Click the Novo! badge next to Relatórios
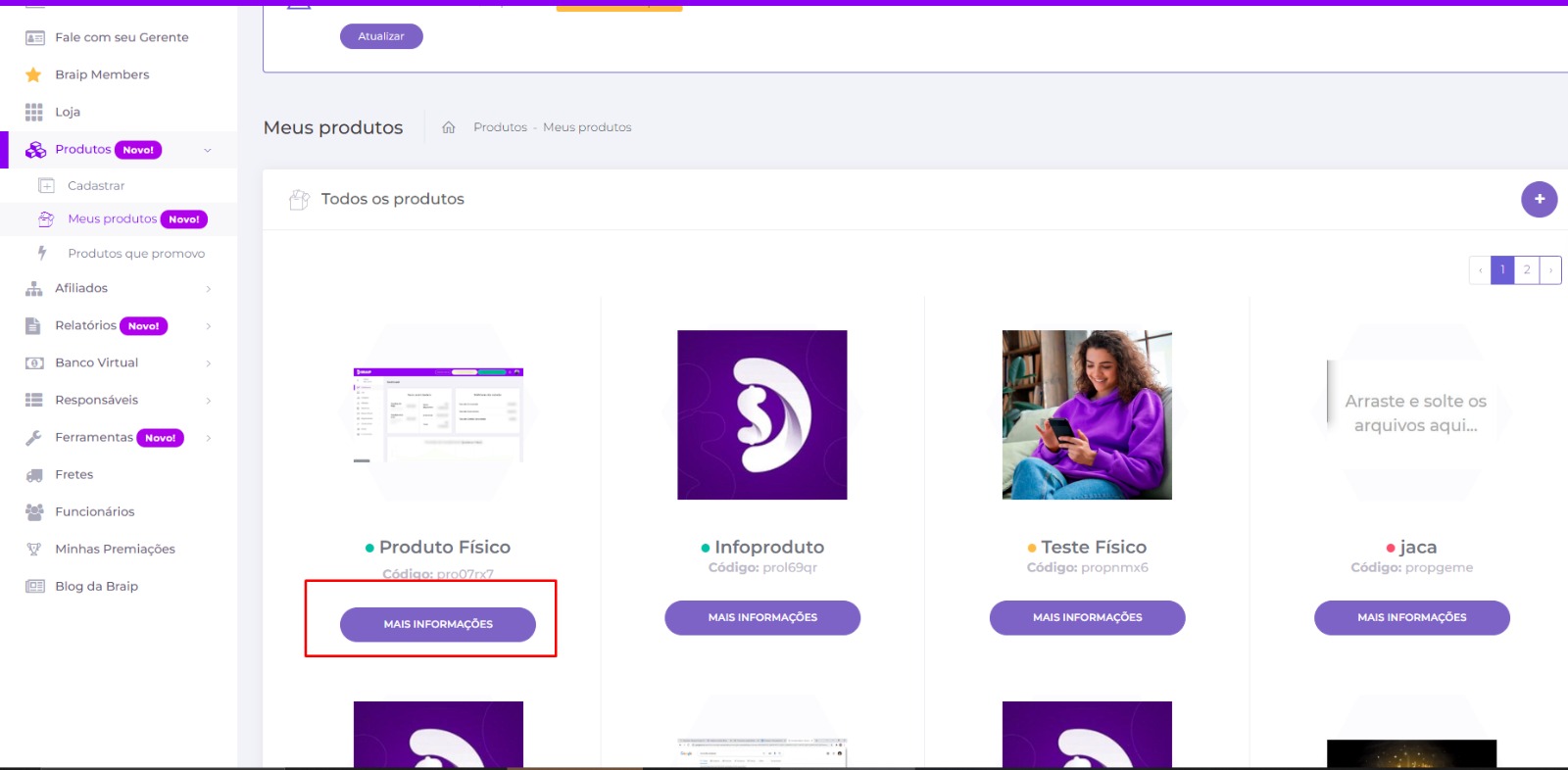 [x=143, y=327]
